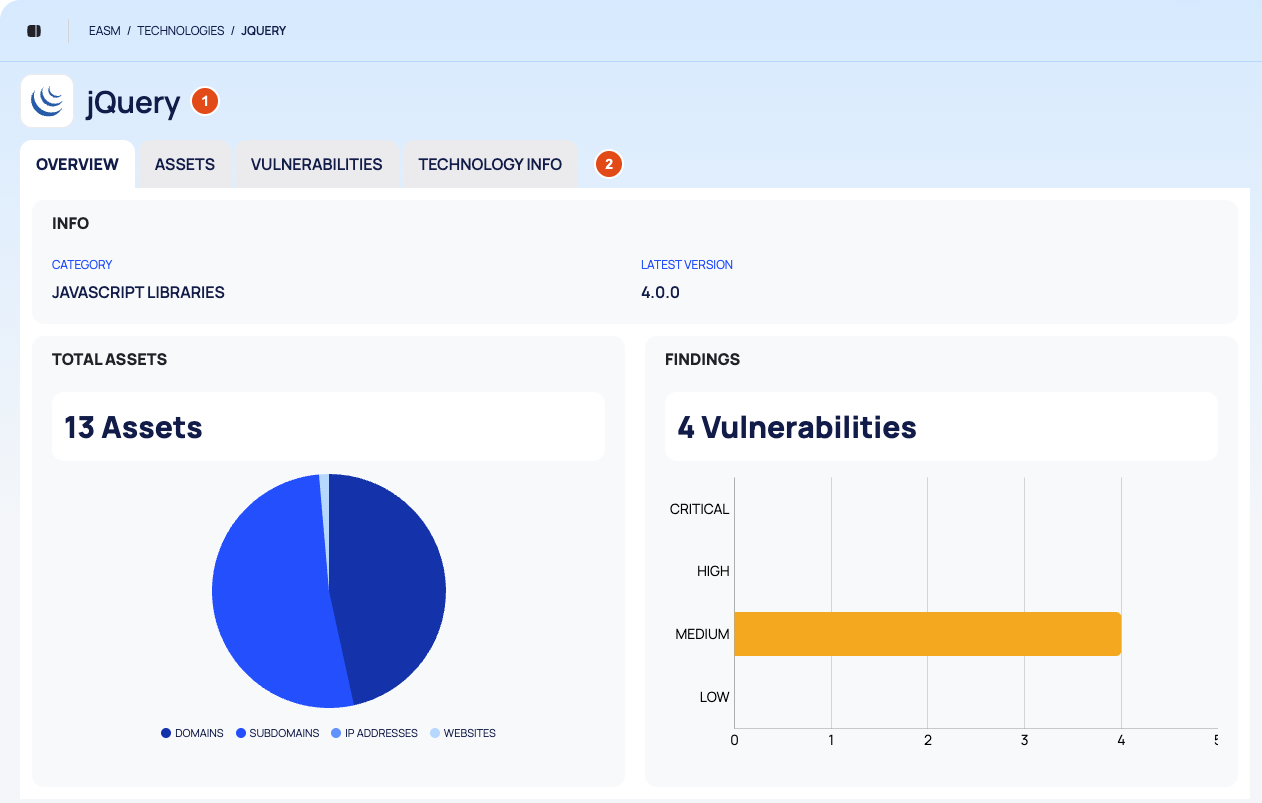
Task: Open the Overview tab
Action: 77,164
